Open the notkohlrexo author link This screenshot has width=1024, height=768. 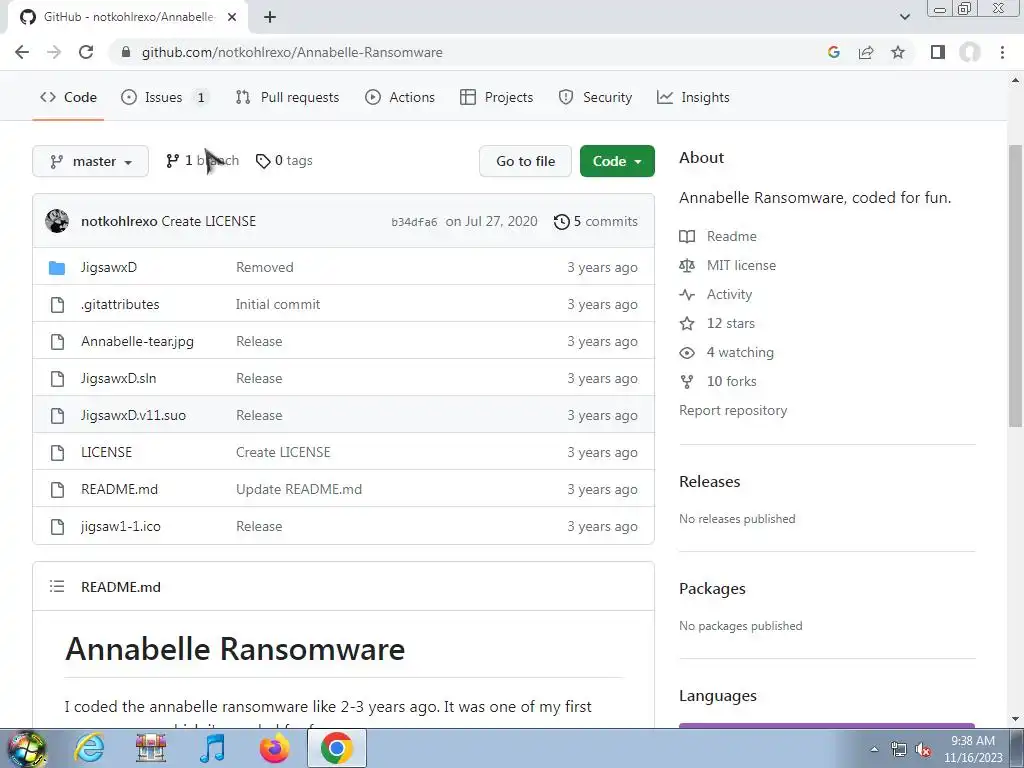(119, 221)
